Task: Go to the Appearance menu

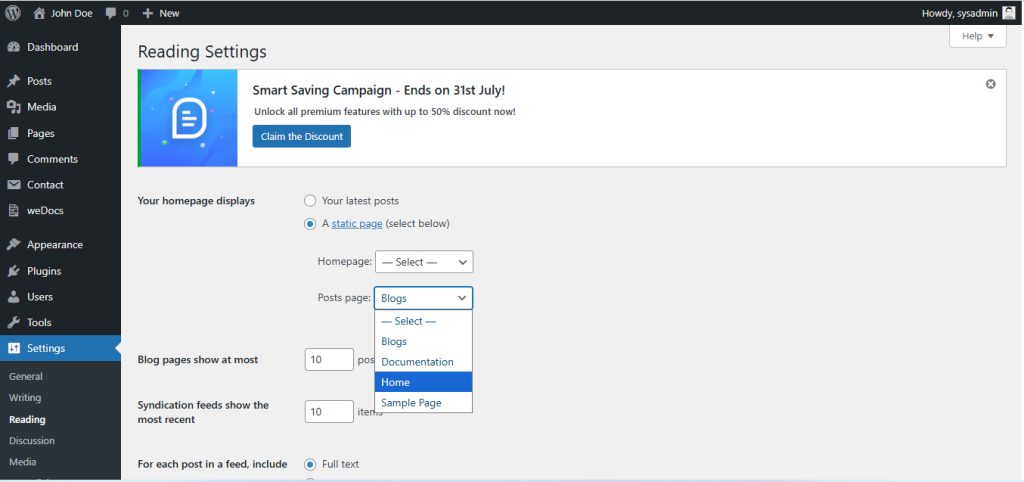Action: tap(54, 245)
